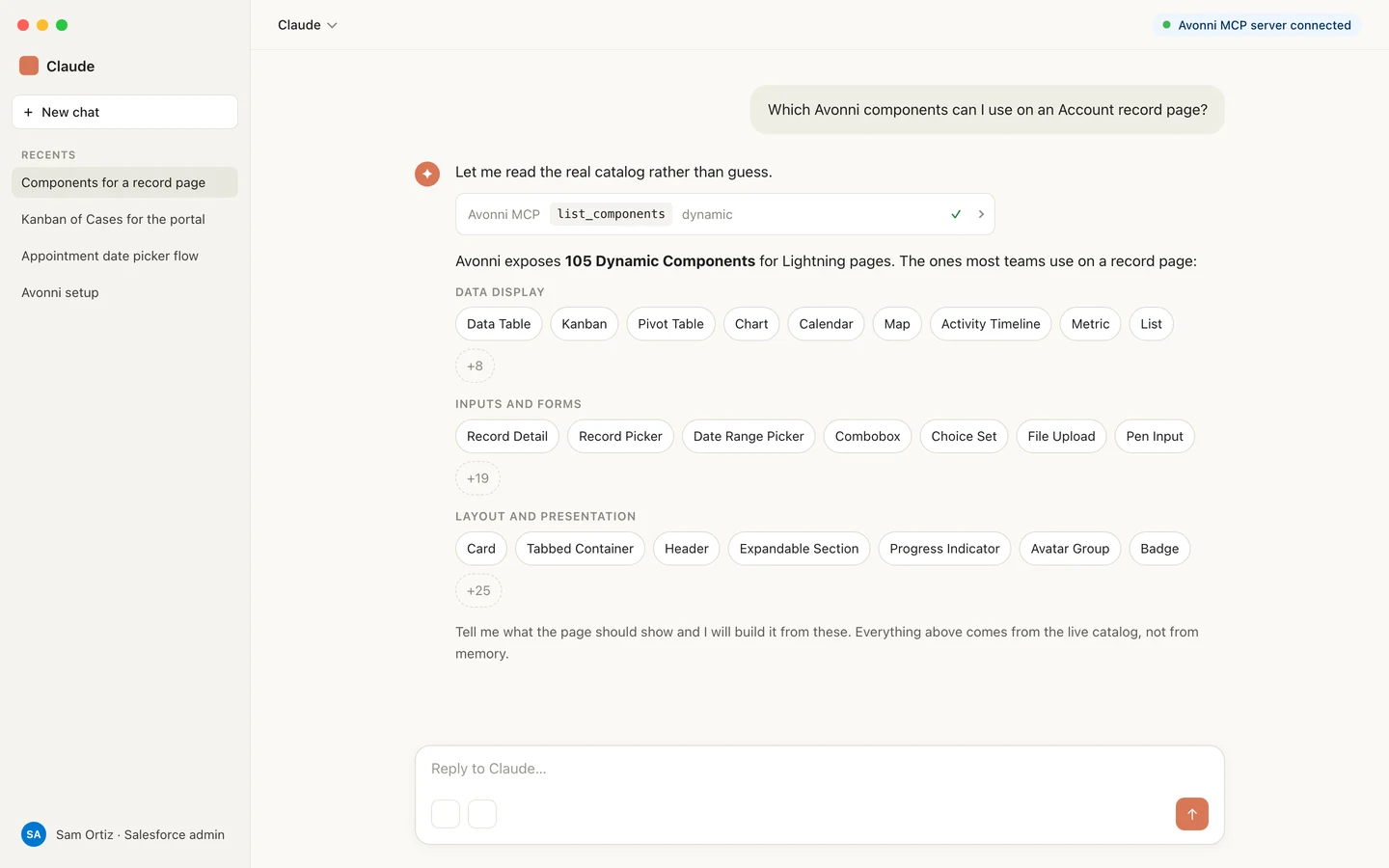Select the Activity Timeline chip

point(991,324)
